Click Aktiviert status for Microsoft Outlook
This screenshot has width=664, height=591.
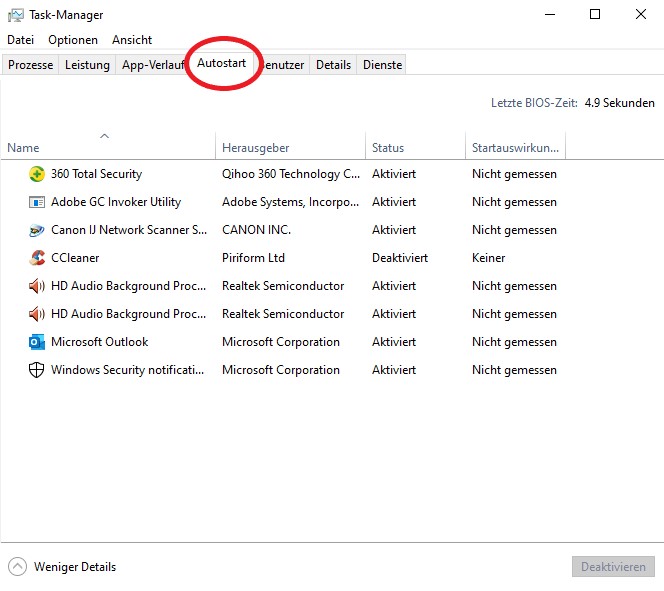tap(394, 342)
